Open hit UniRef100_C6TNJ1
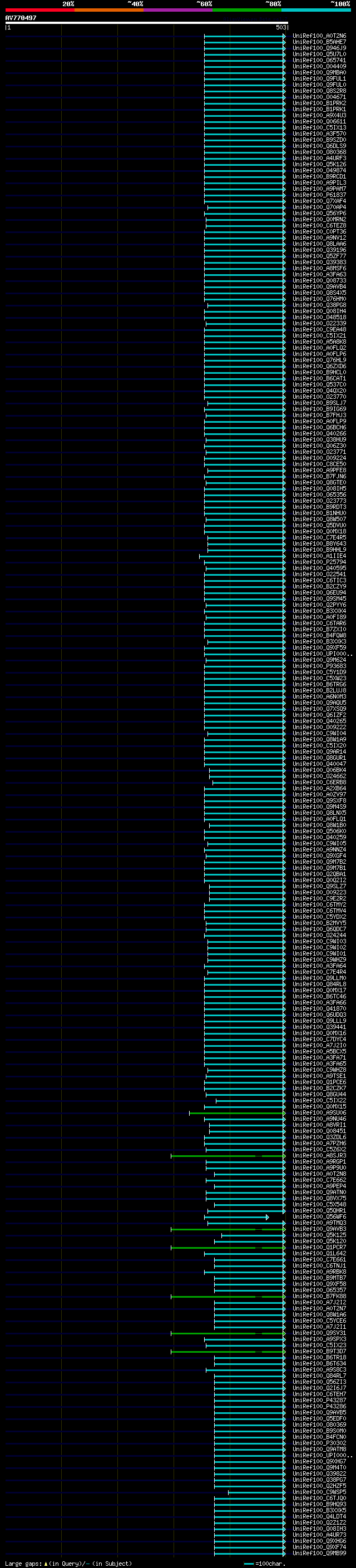The image size is (356, 1568). [319, 1265]
